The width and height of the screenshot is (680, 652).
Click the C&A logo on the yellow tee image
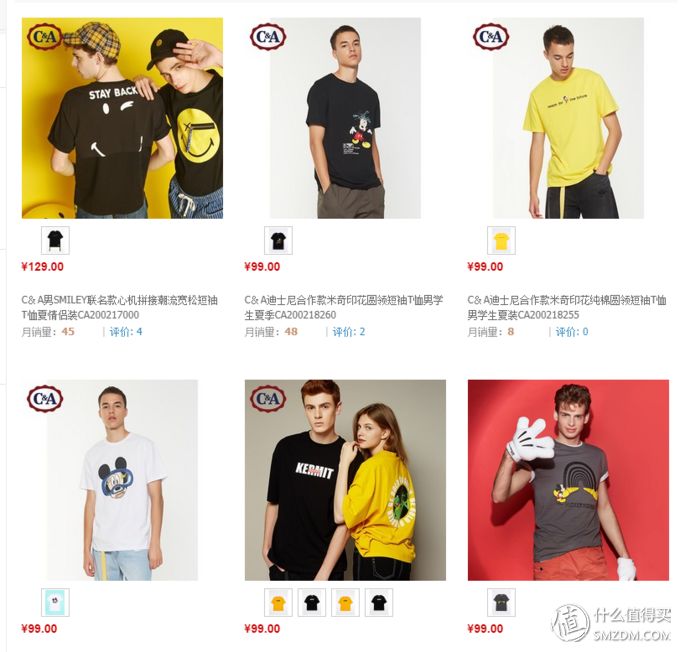(491, 36)
